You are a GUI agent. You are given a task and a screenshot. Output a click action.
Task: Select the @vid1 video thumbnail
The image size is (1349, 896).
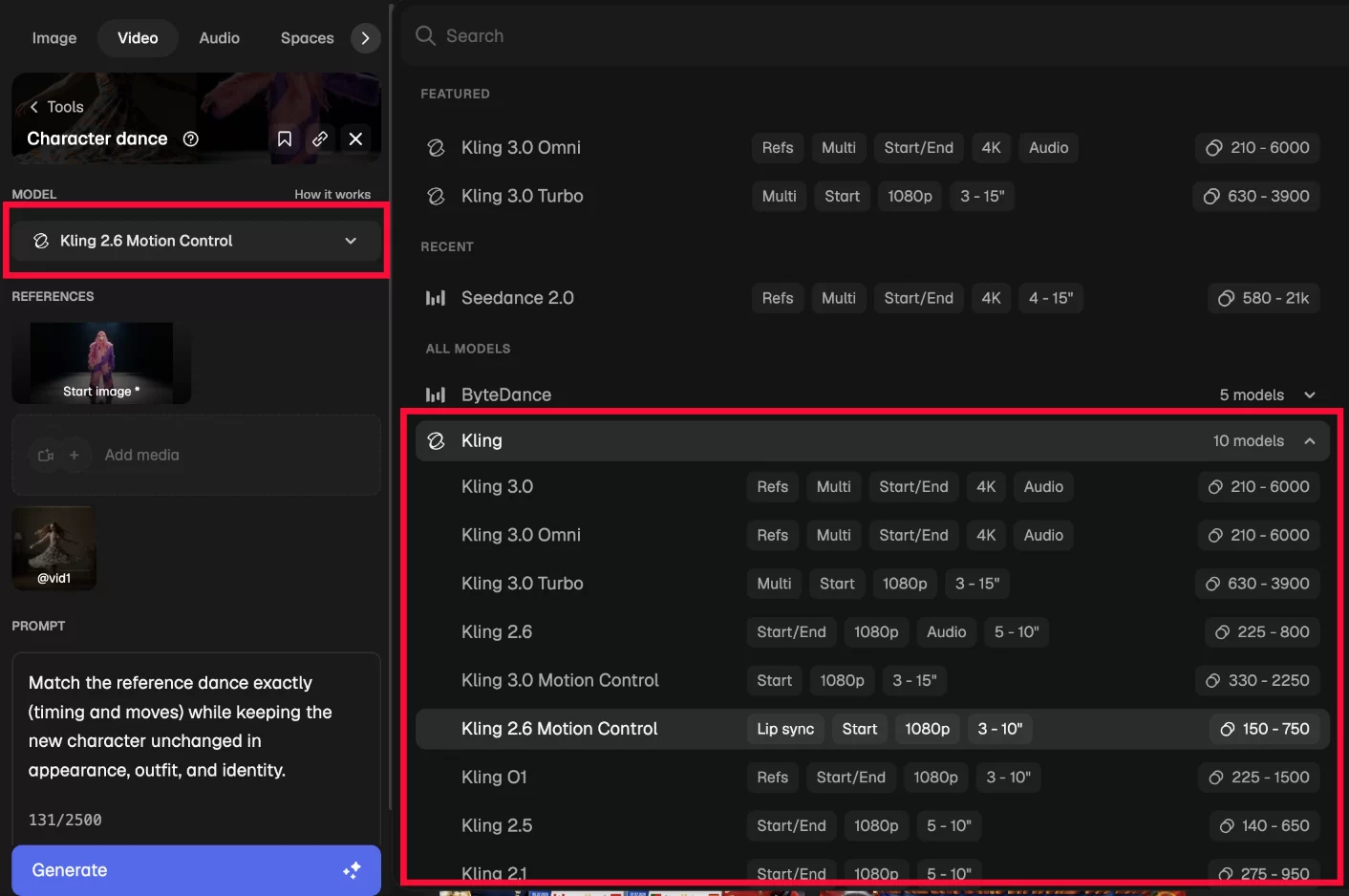click(54, 547)
